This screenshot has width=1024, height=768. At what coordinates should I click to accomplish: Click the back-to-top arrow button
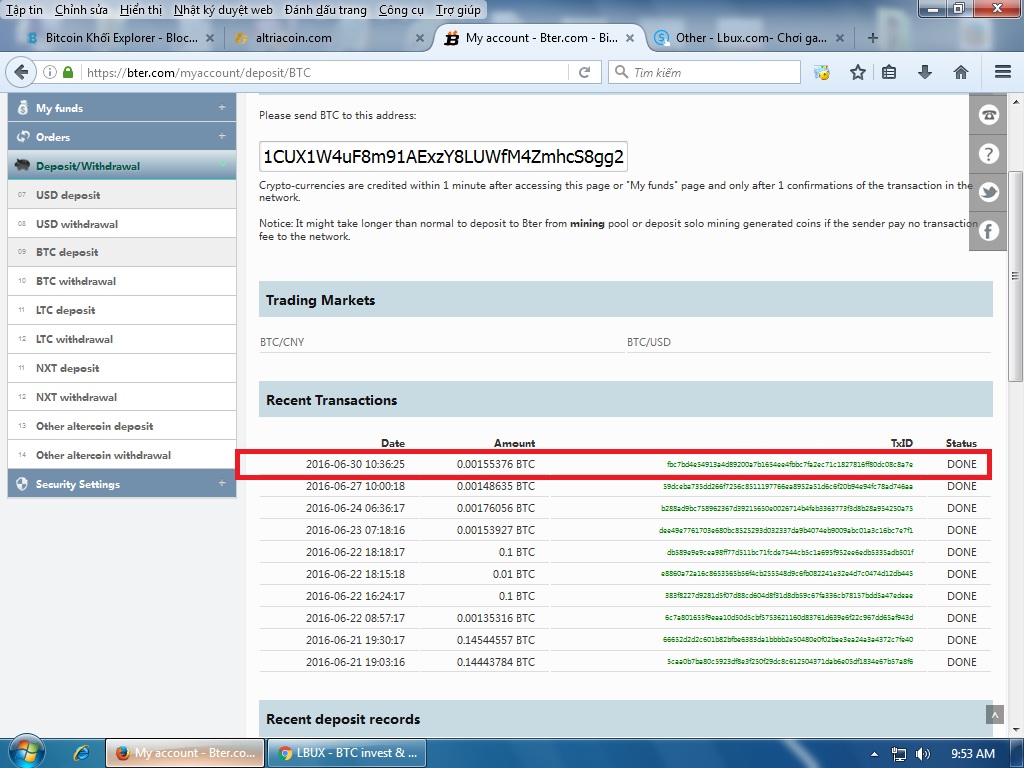(x=994, y=714)
